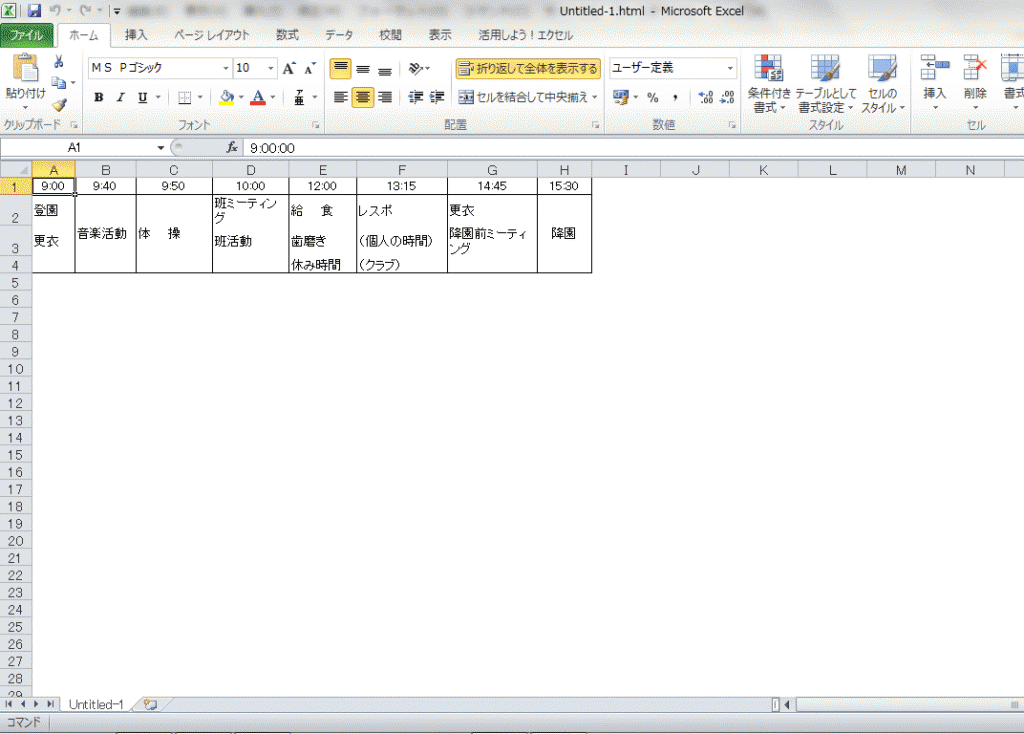The height and width of the screenshot is (734, 1024).
Task: Toggle Bold formatting
Action: point(99,98)
